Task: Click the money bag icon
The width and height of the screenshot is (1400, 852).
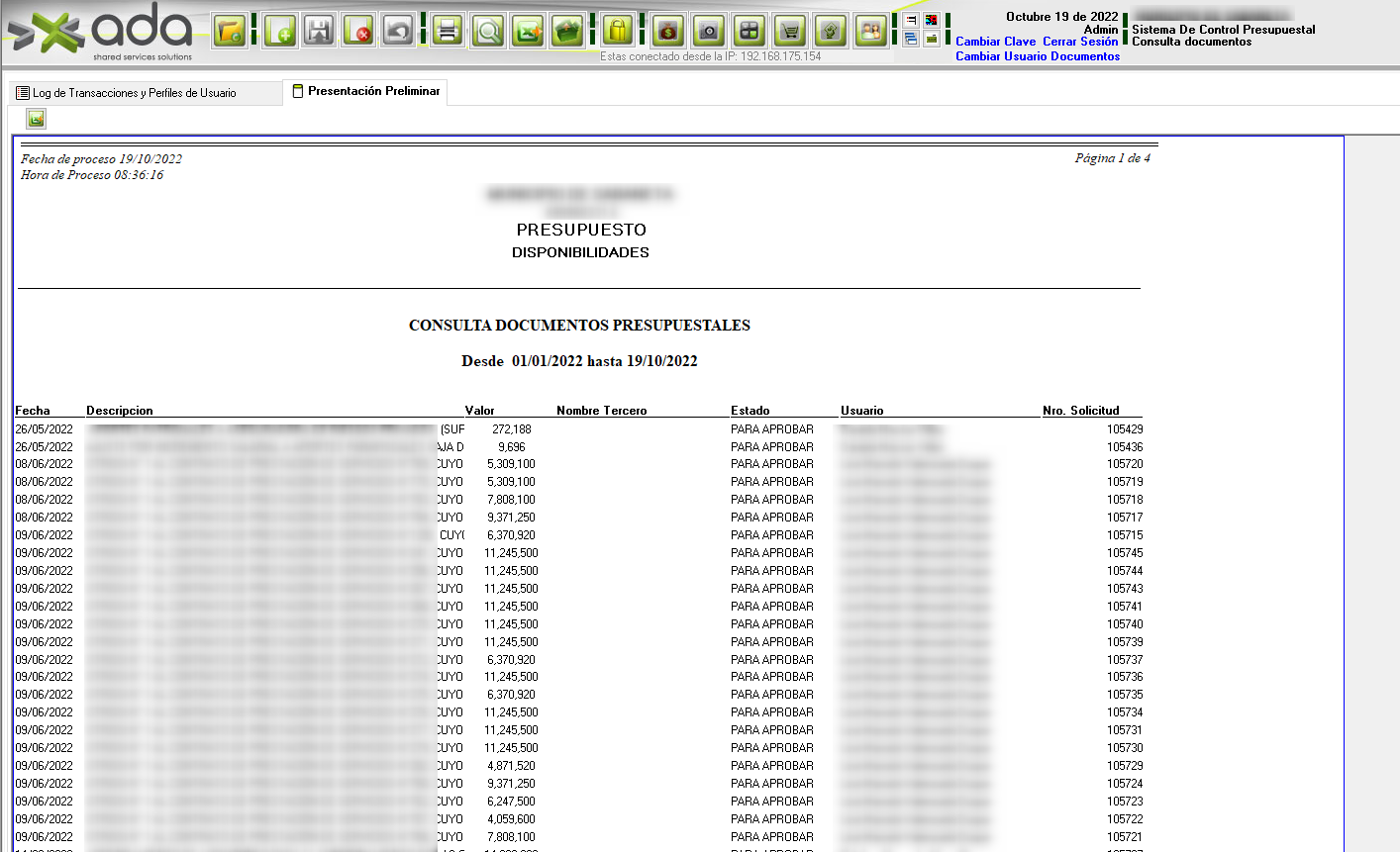Action: (668, 32)
